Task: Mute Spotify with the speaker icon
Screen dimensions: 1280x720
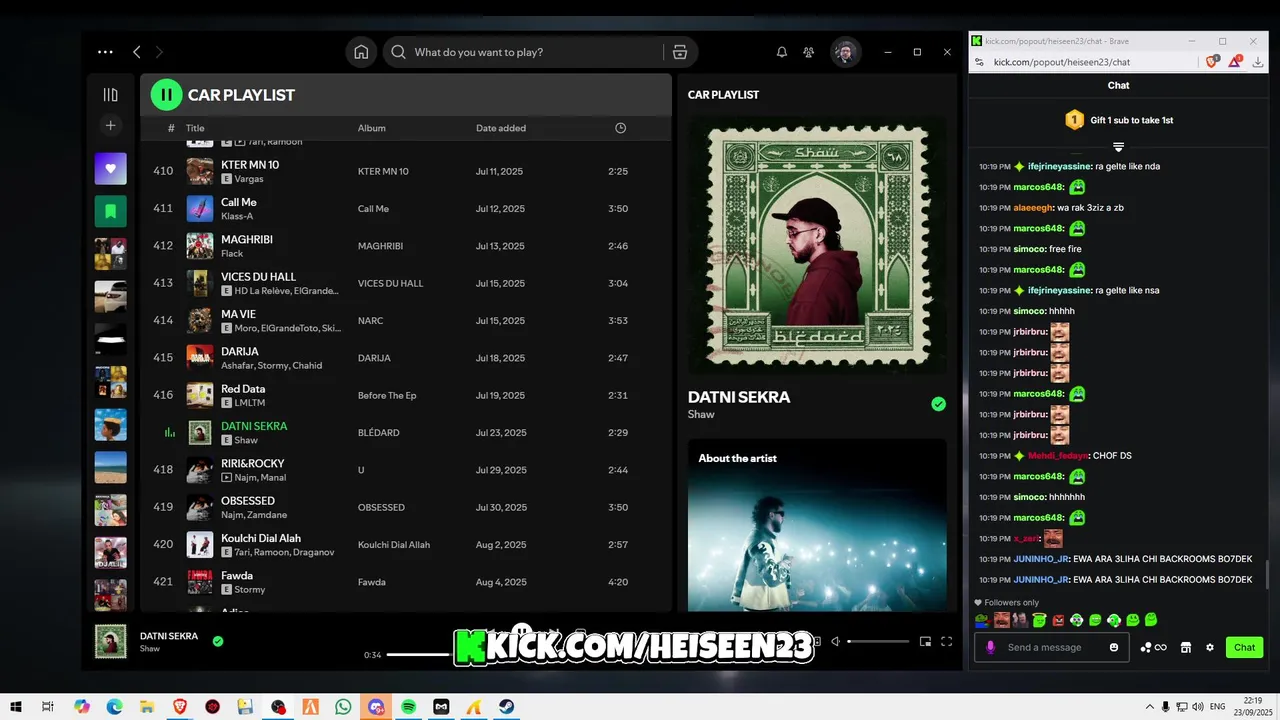Action: (x=836, y=642)
